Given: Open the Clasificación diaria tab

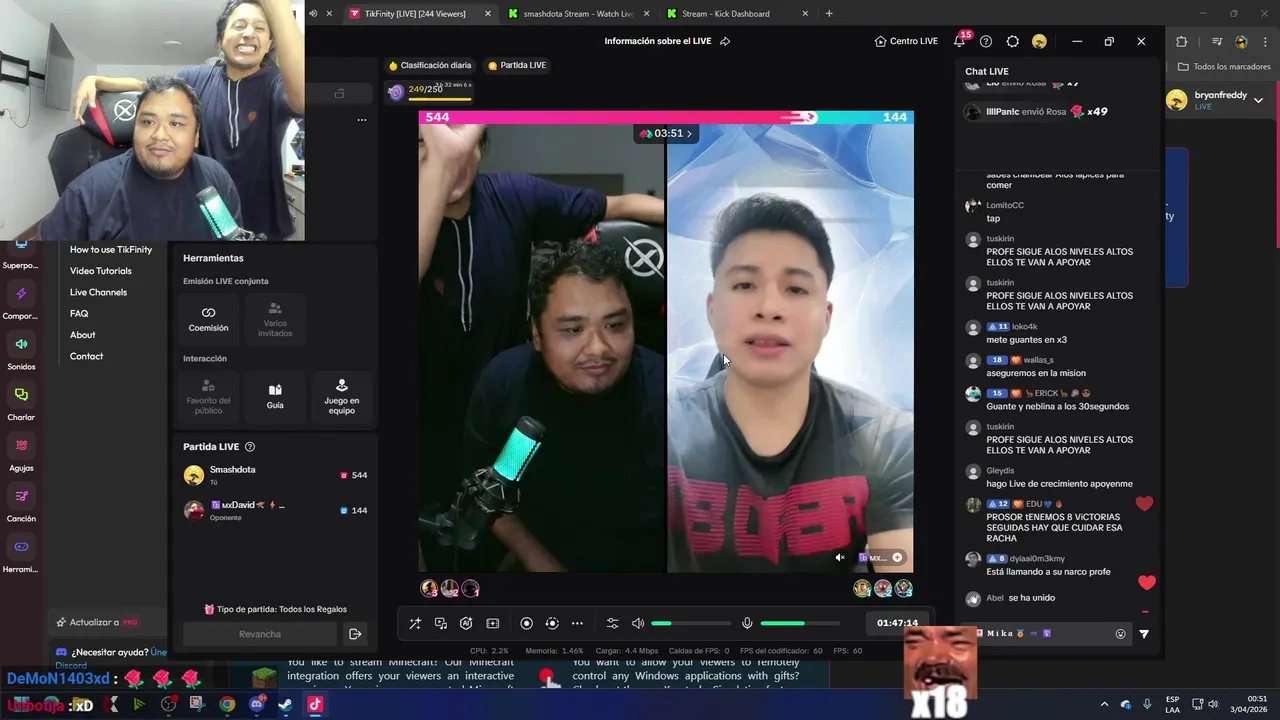Looking at the screenshot, I should click(x=429, y=65).
